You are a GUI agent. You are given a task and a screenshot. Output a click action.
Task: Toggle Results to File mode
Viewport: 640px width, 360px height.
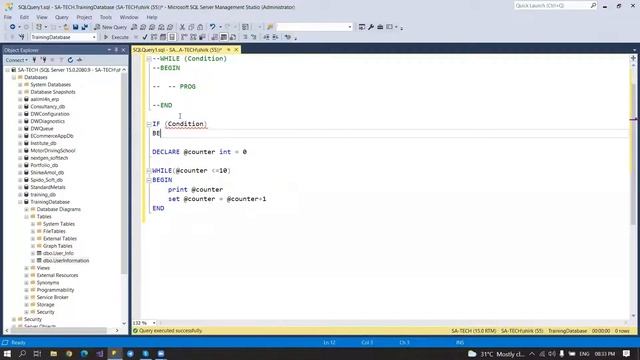(233, 37)
